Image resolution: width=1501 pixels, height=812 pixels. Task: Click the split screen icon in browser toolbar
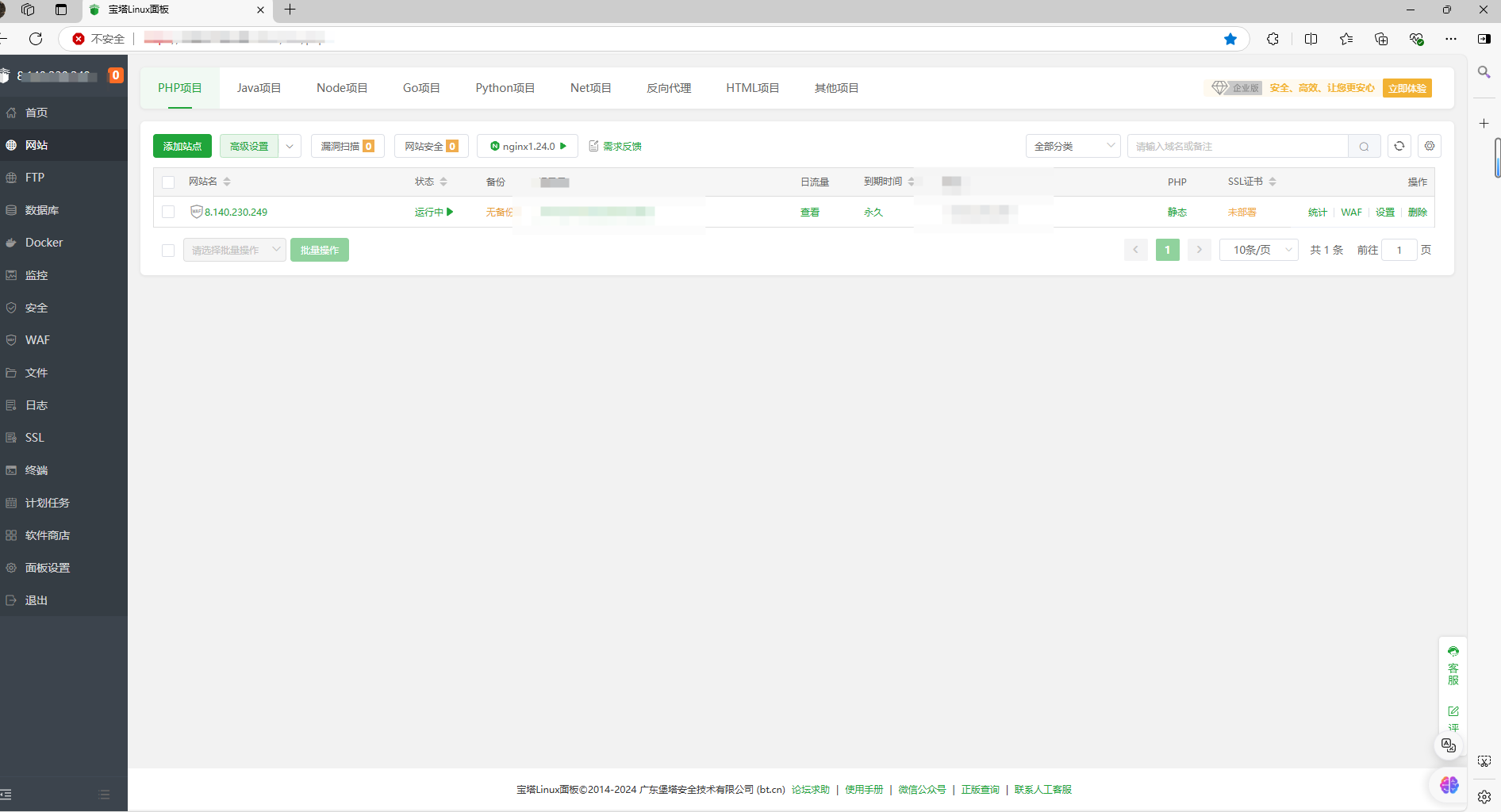1311,39
